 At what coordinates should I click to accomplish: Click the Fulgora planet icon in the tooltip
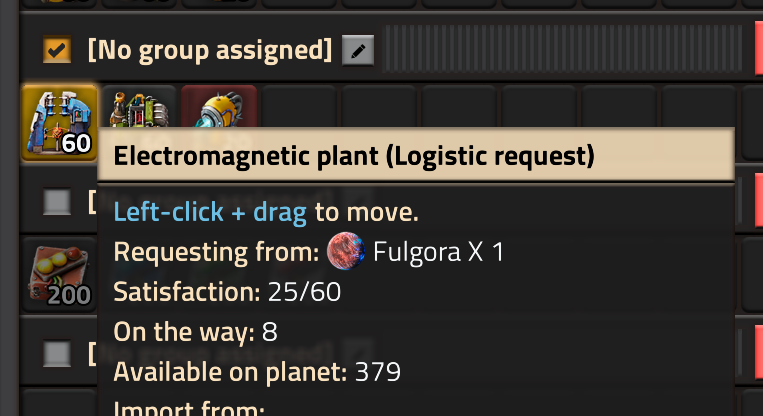click(345, 251)
